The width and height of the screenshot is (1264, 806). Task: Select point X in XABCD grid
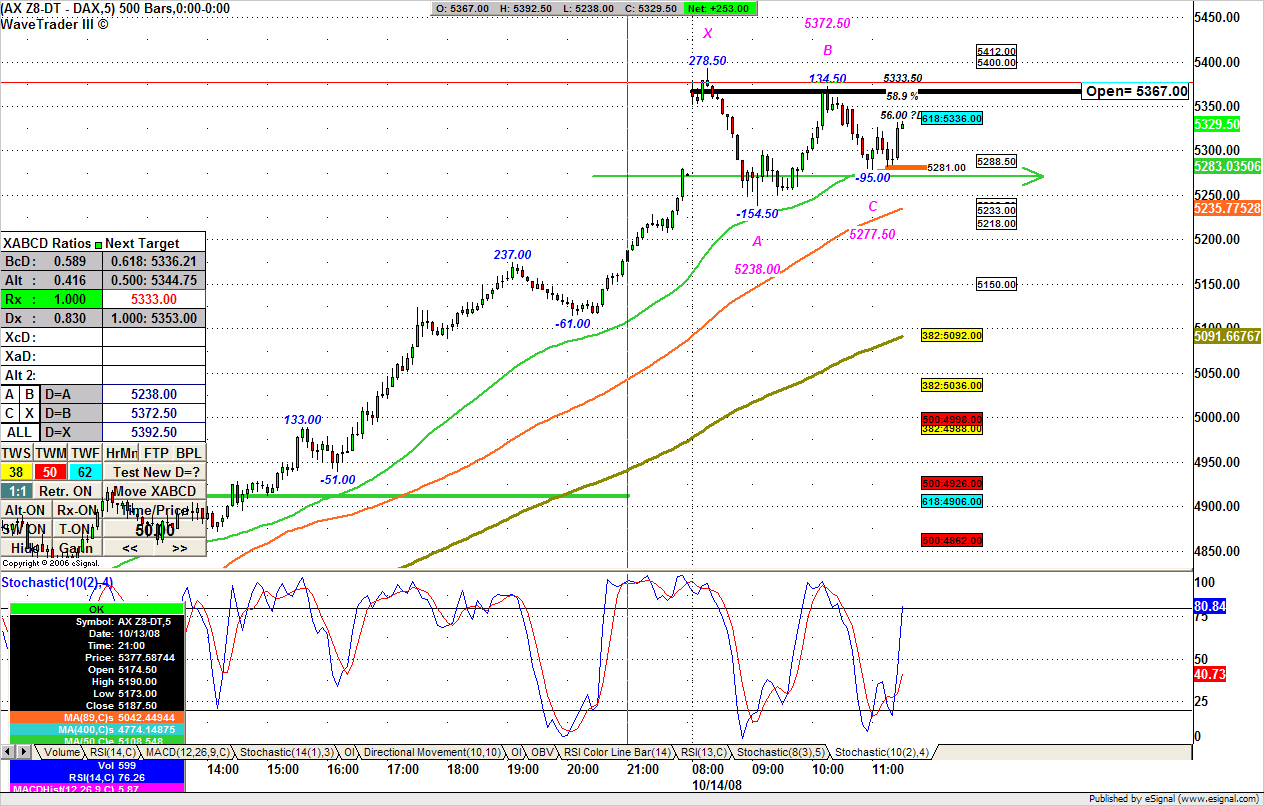(32, 413)
